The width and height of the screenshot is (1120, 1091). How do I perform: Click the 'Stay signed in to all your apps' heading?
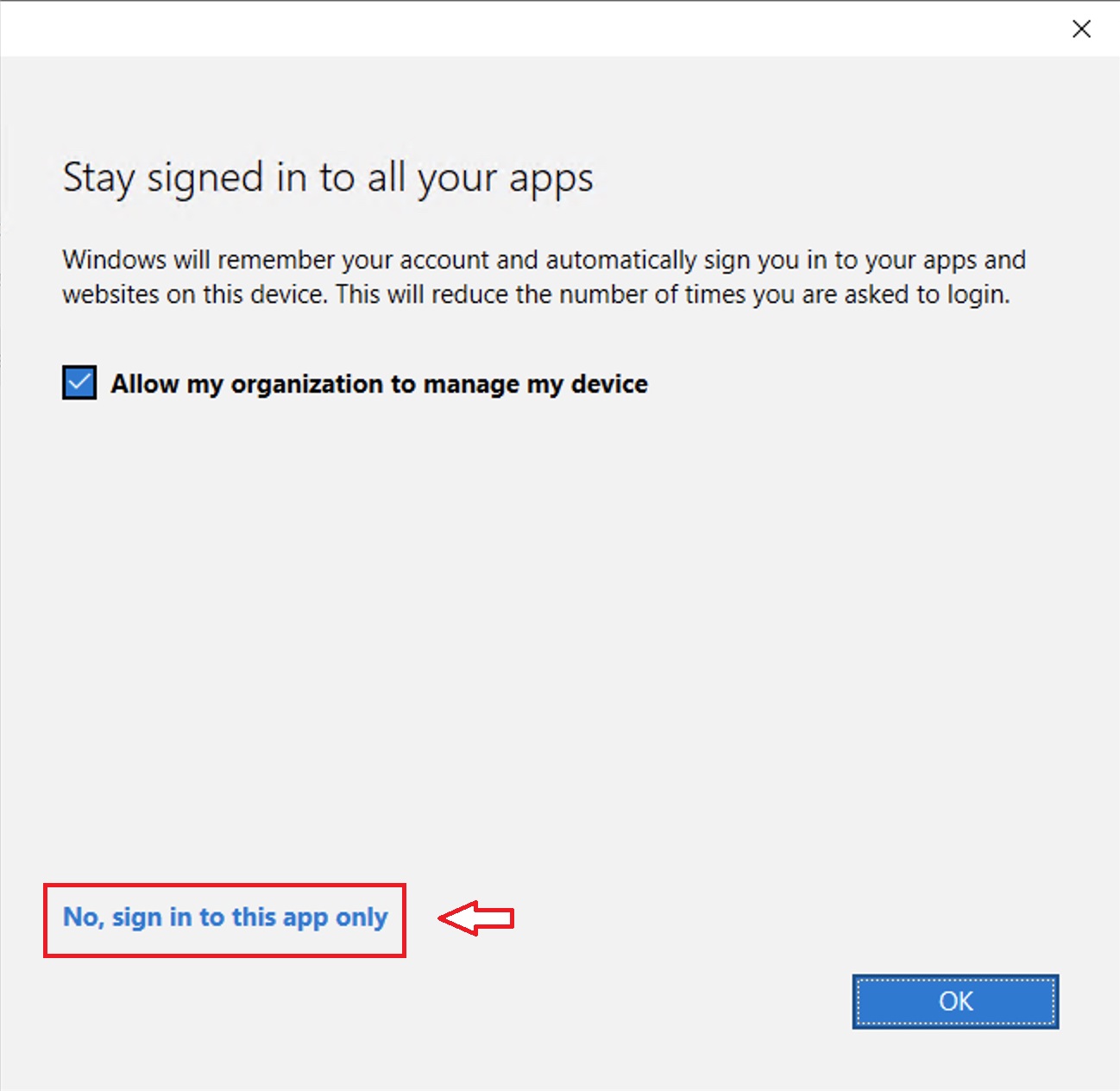pyautogui.click(x=328, y=179)
